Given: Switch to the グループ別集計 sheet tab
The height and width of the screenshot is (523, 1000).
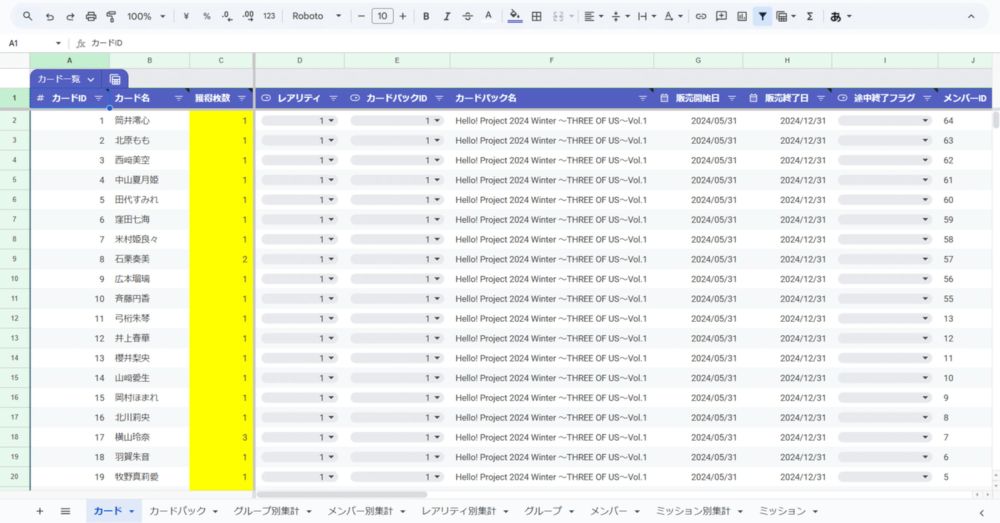Looking at the screenshot, I should [x=266, y=511].
